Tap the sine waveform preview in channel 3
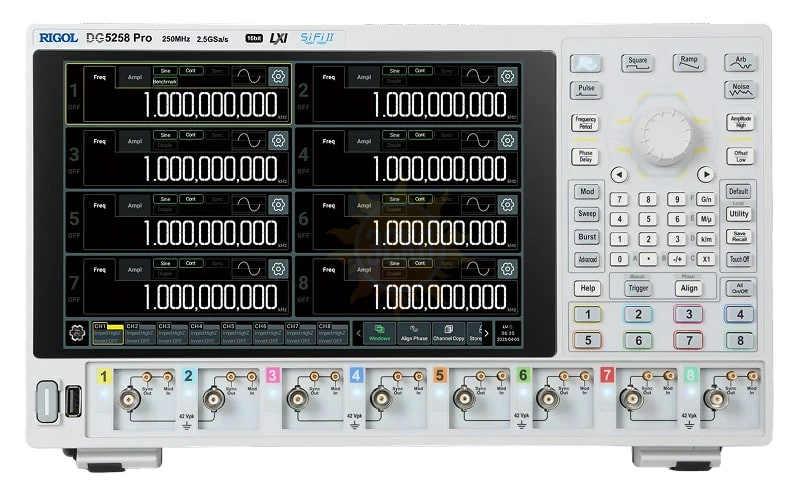 tap(248, 141)
